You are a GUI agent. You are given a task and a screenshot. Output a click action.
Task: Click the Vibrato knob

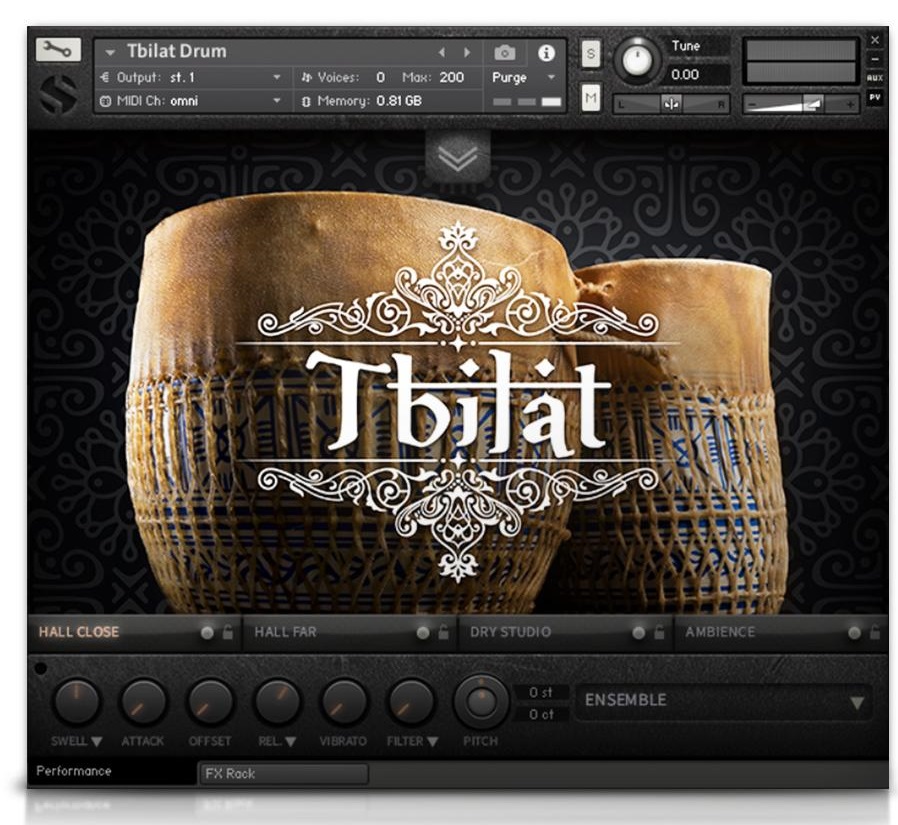[x=344, y=702]
